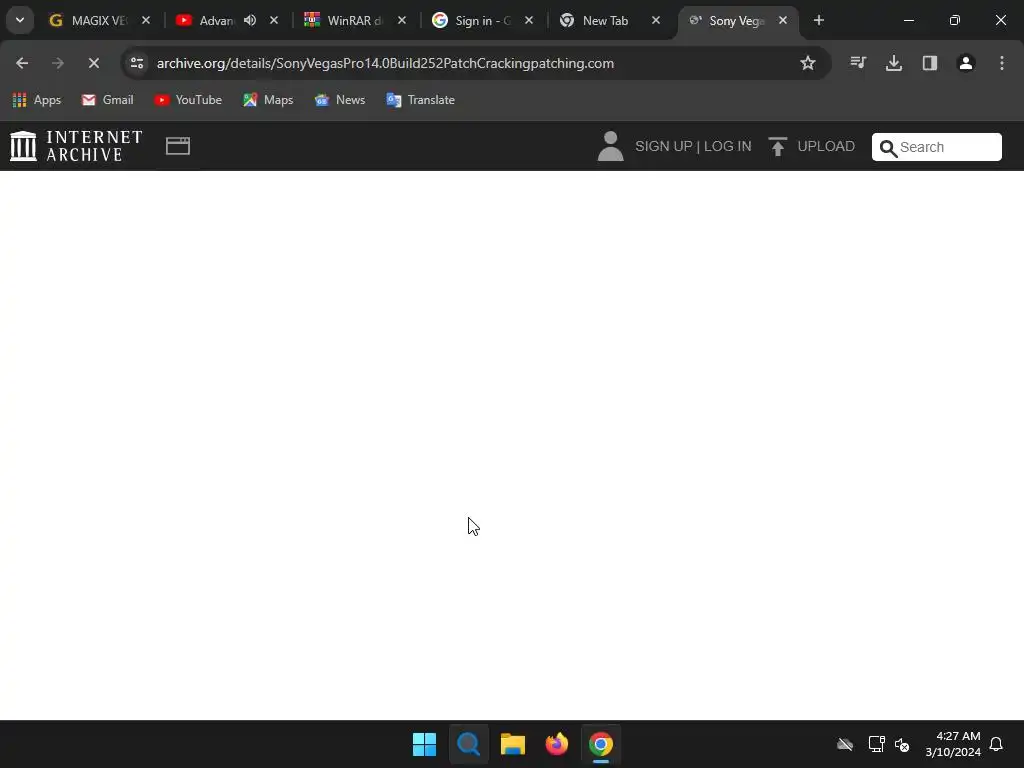Open Chrome three-dot menu

click(1002, 63)
